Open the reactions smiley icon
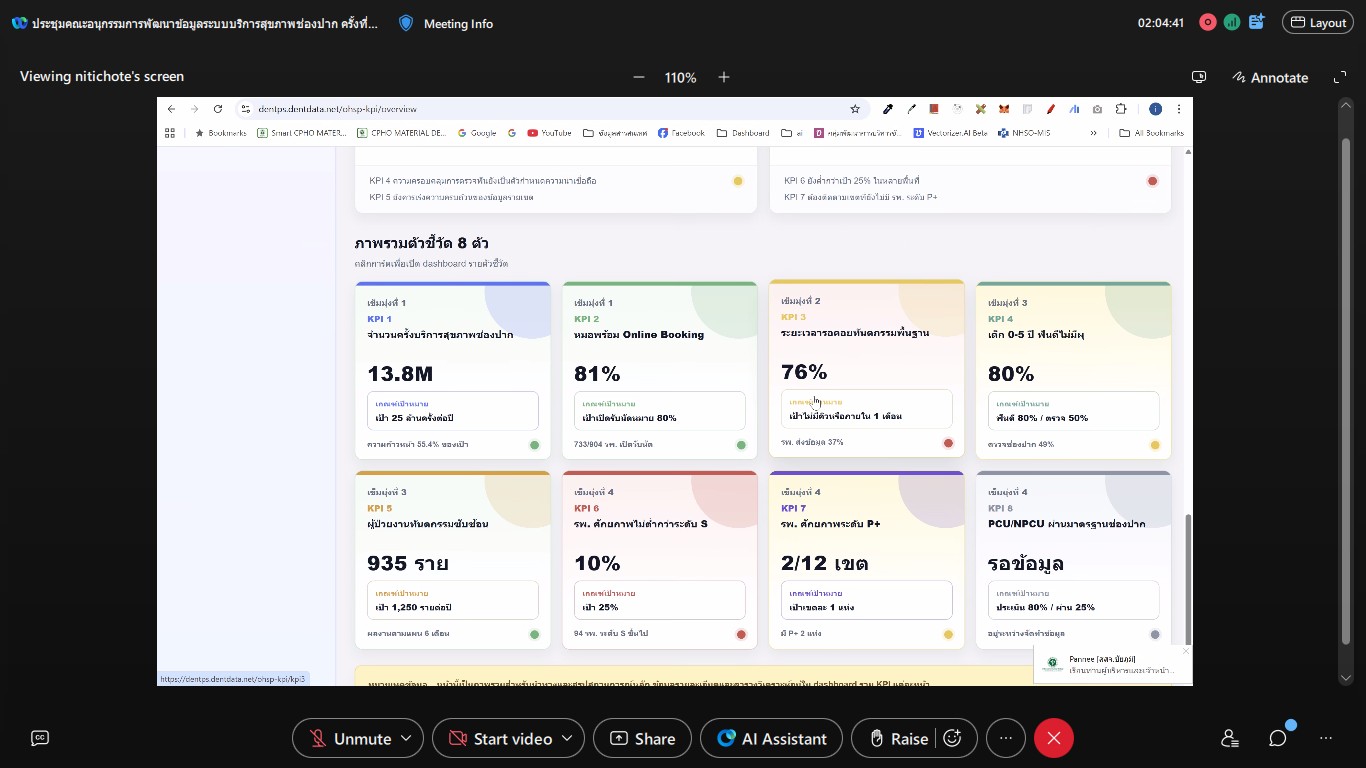Image resolution: width=1366 pixels, height=768 pixels. pyautogui.click(x=953, y=738)
